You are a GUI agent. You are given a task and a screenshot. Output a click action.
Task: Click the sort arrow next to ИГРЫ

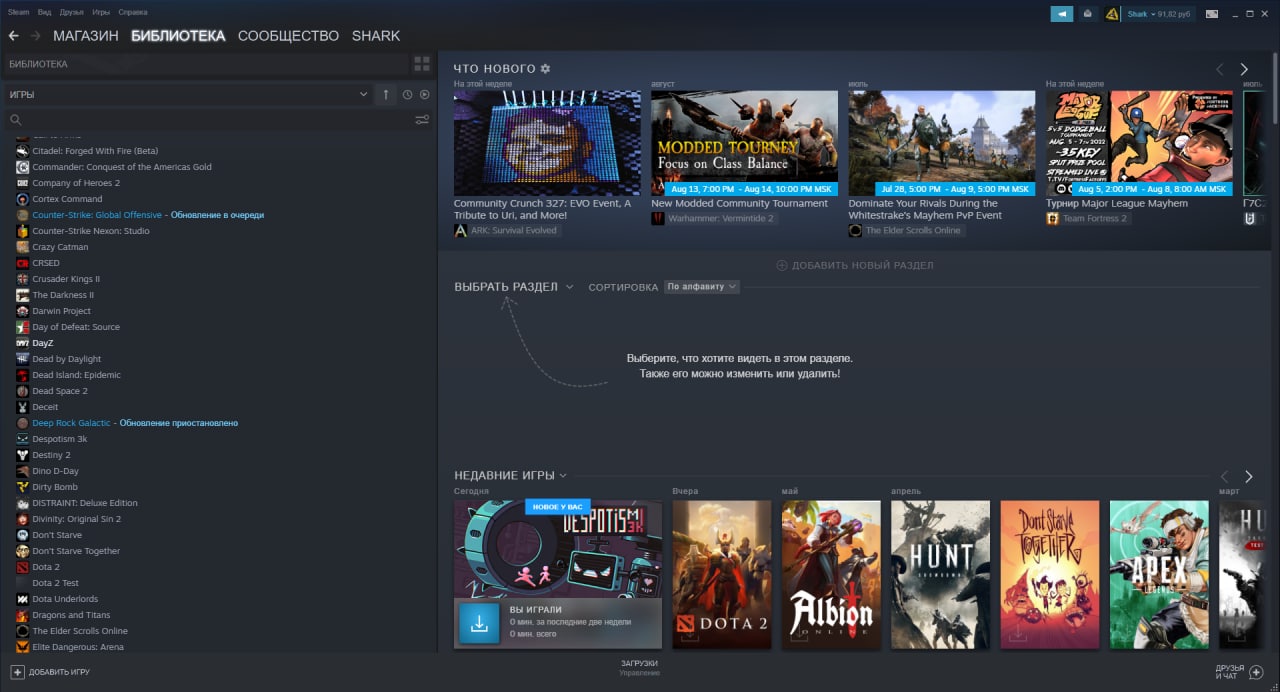click(386, 95)
